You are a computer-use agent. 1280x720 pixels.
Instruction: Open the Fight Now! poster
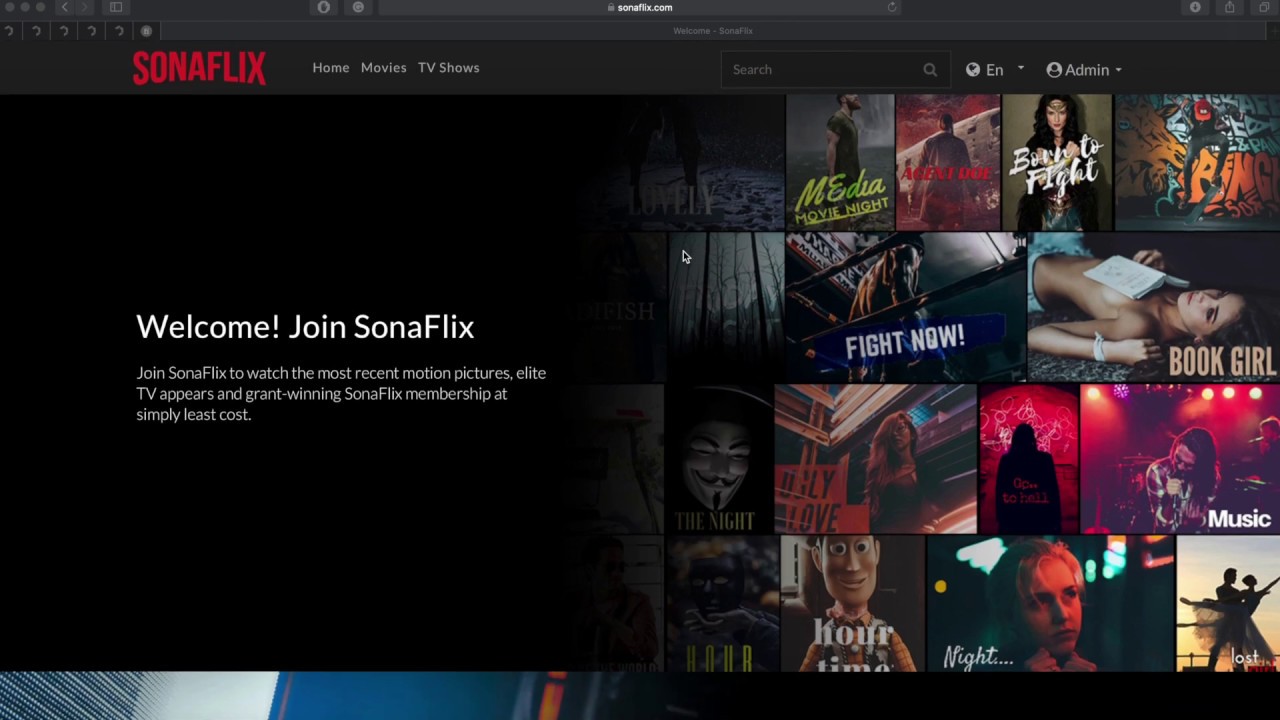pyautogui.click(x=905, y=308)
